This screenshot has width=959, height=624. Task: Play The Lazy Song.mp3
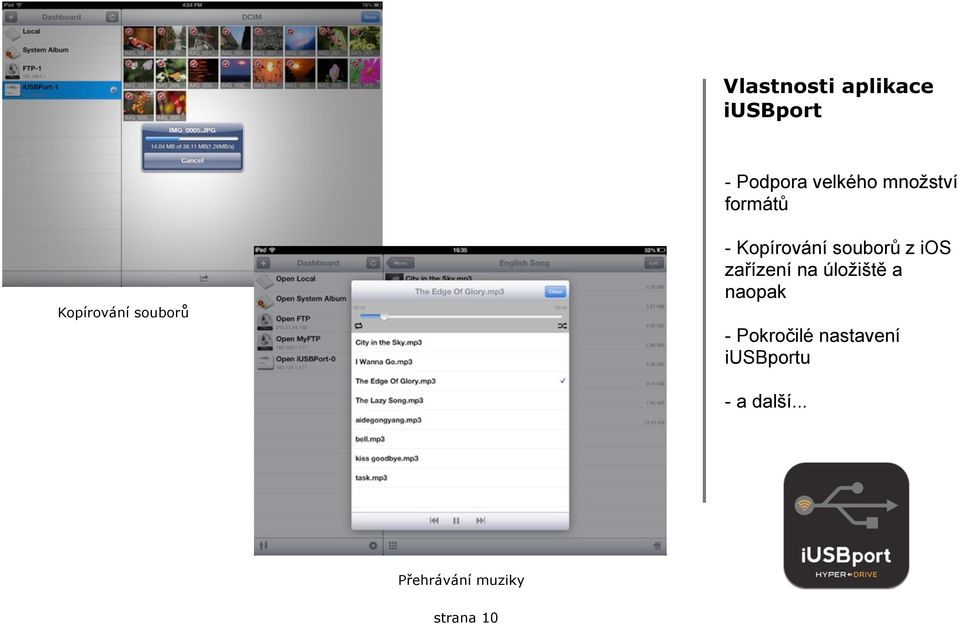[x=460, y=401]
